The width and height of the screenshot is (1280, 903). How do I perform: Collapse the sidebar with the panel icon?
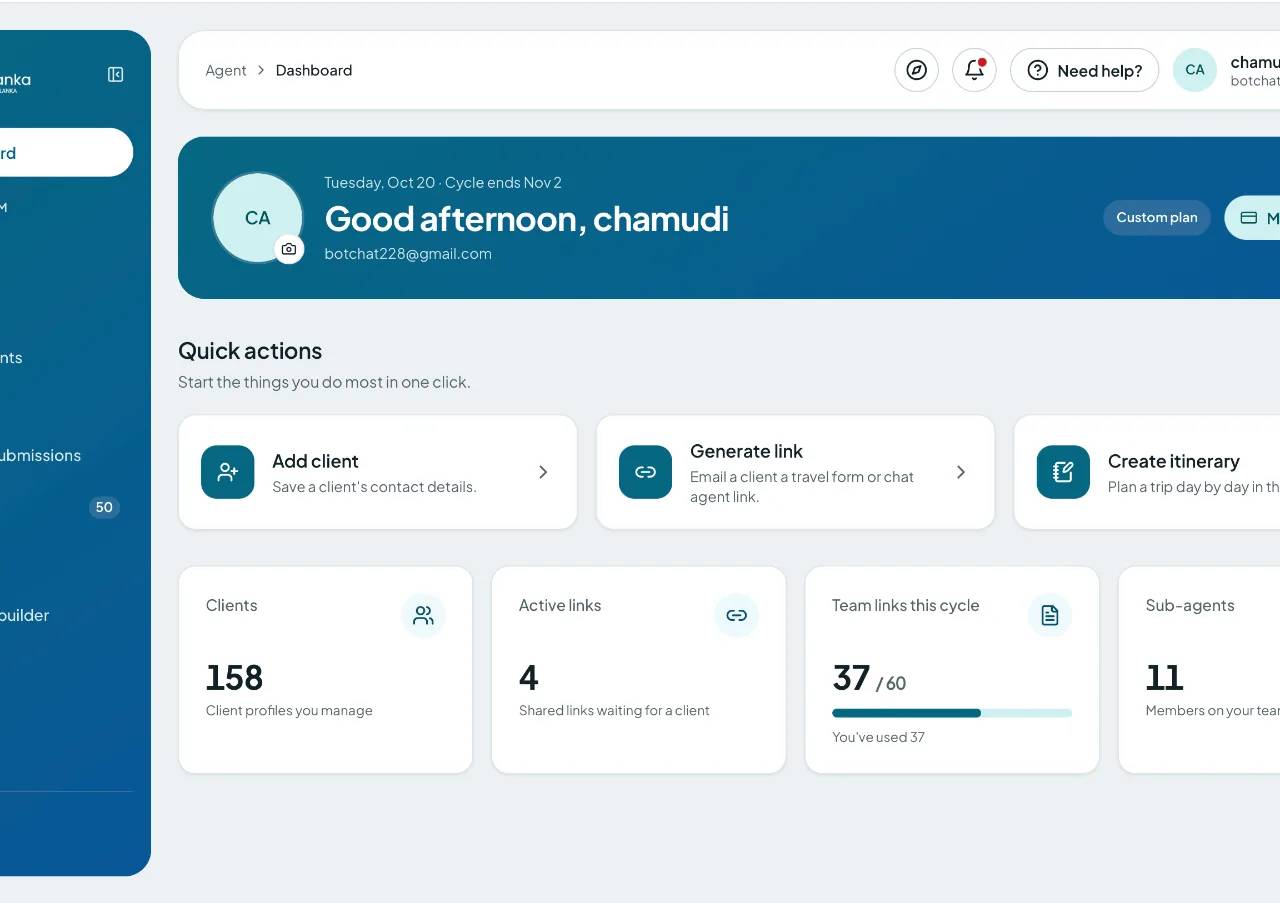click(116, 75)
